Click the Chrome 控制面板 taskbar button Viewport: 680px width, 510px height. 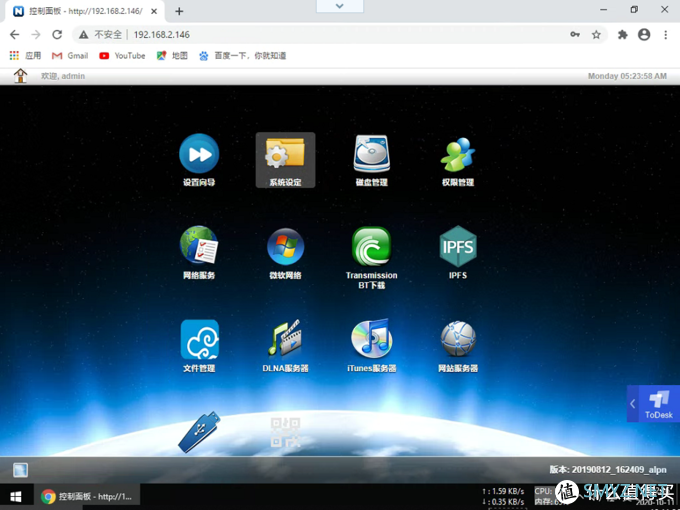[86, 497]
